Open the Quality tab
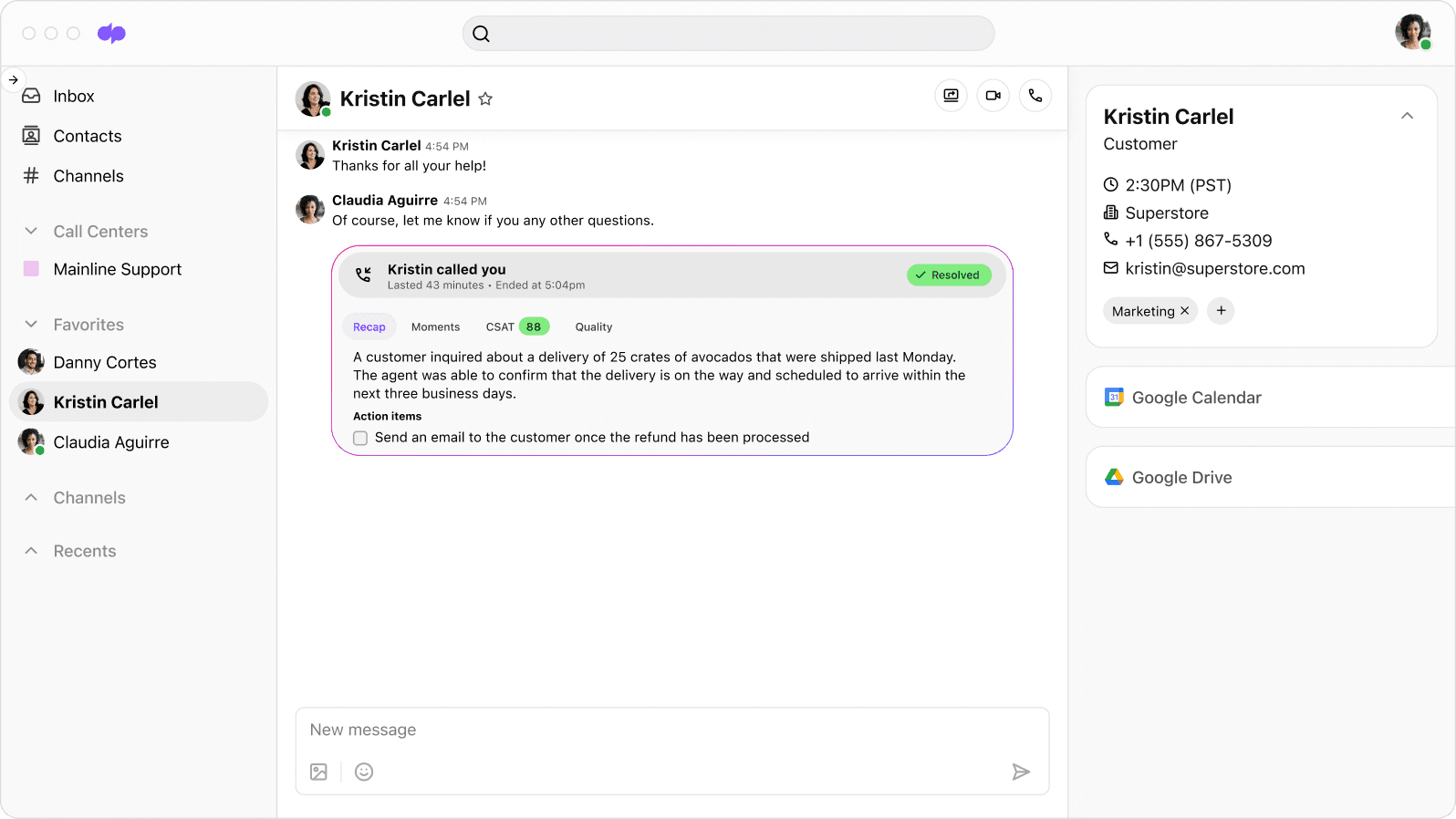 pos(593,327)
